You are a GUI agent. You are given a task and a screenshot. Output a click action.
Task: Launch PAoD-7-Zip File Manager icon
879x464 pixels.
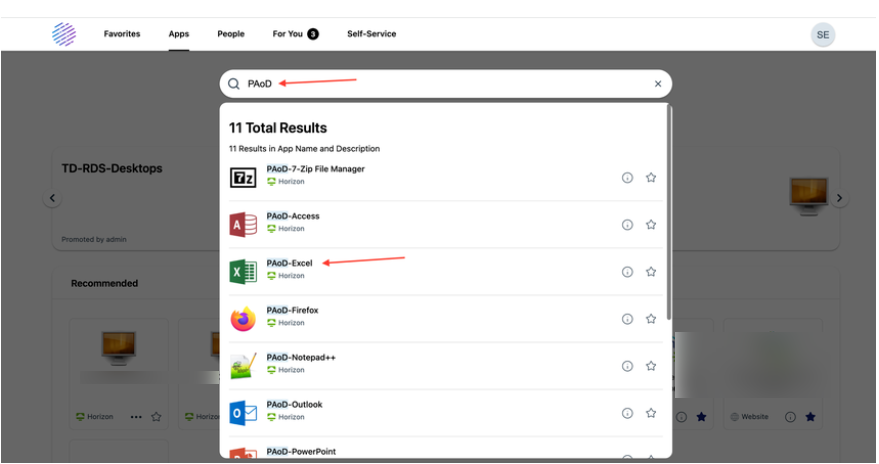tap(243, 178)
